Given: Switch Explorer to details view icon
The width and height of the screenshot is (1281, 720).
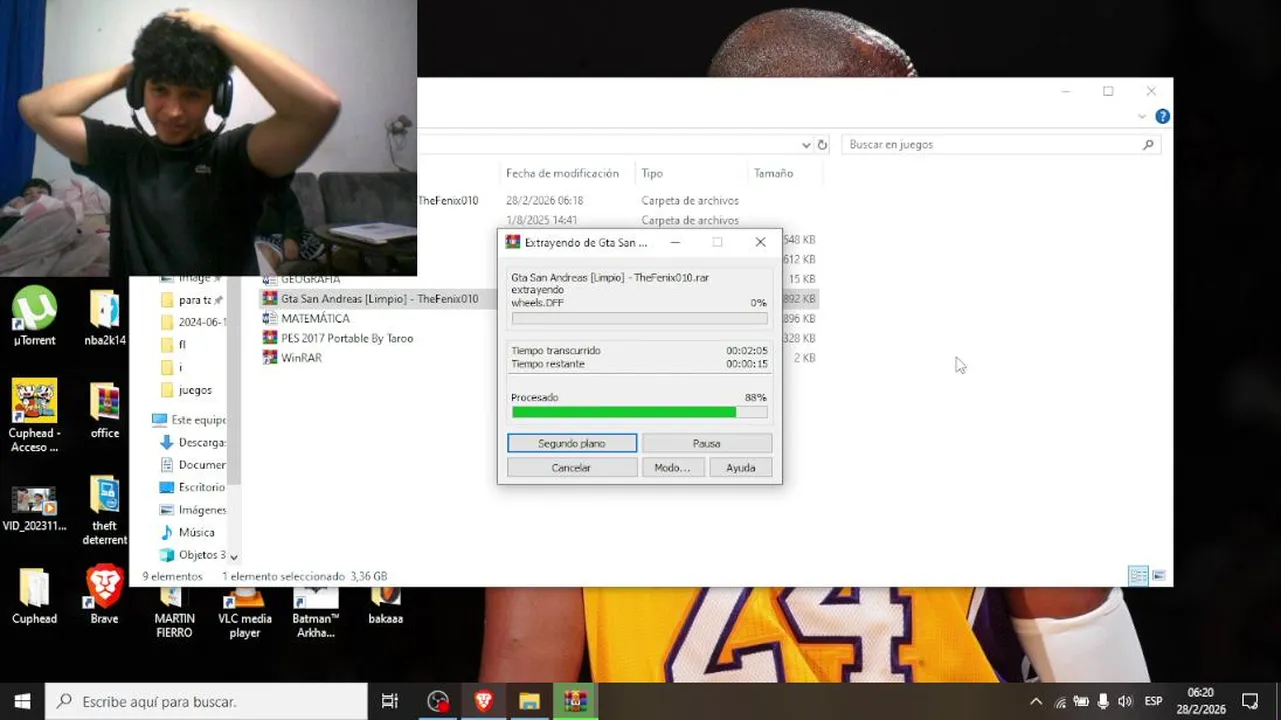Looking at the screenshot, I should pos(1138,575).
